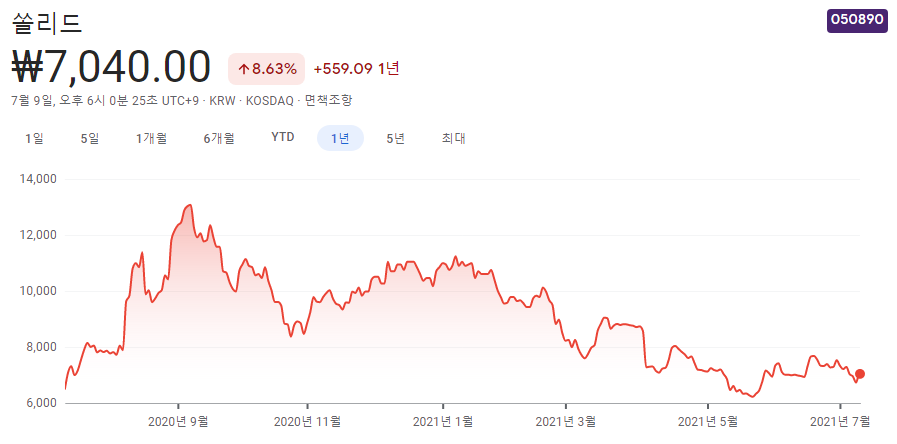The width and height of the screenshot is (897, 444).
Task: Switch chart to 5년 range
Action: 396,138
